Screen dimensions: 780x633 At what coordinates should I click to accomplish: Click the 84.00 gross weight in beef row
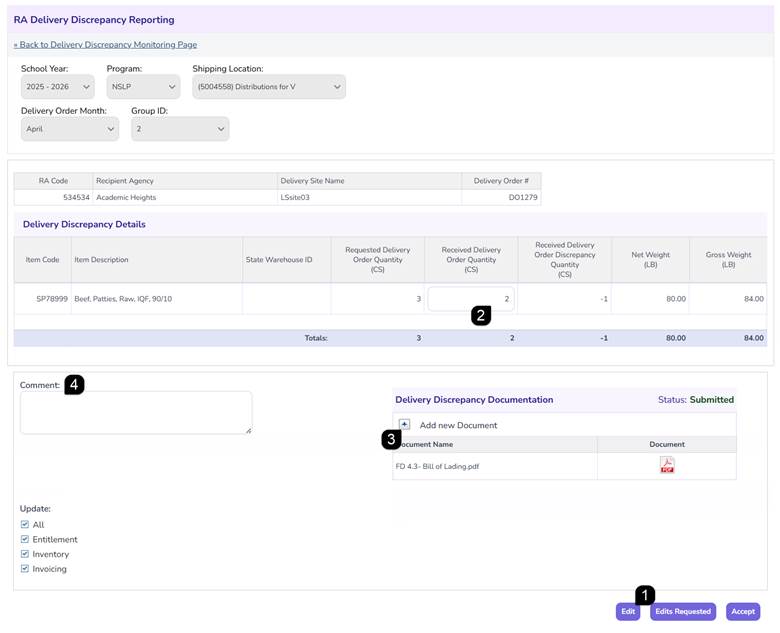[754, 299]
